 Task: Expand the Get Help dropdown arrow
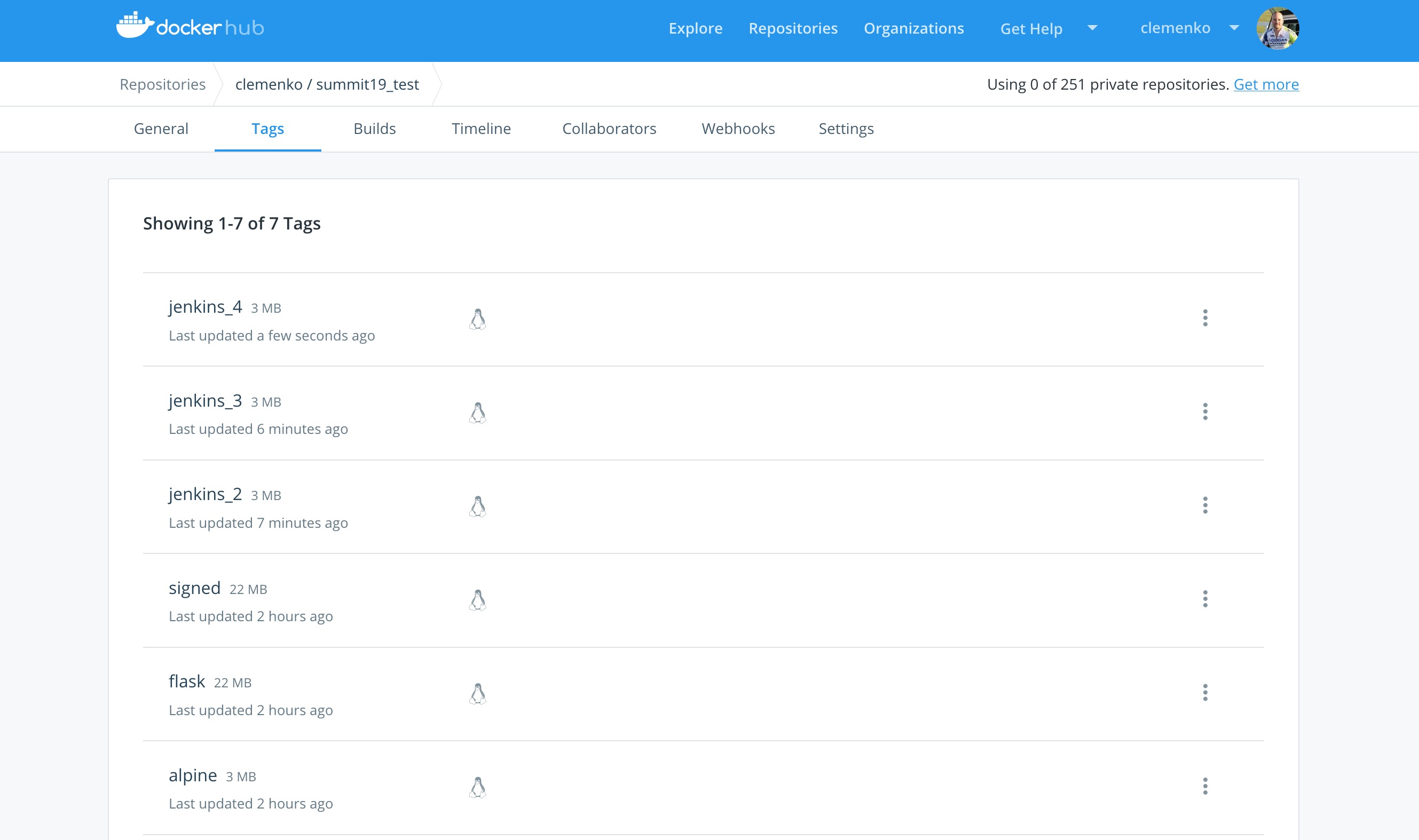click(x=1092, y=28)
